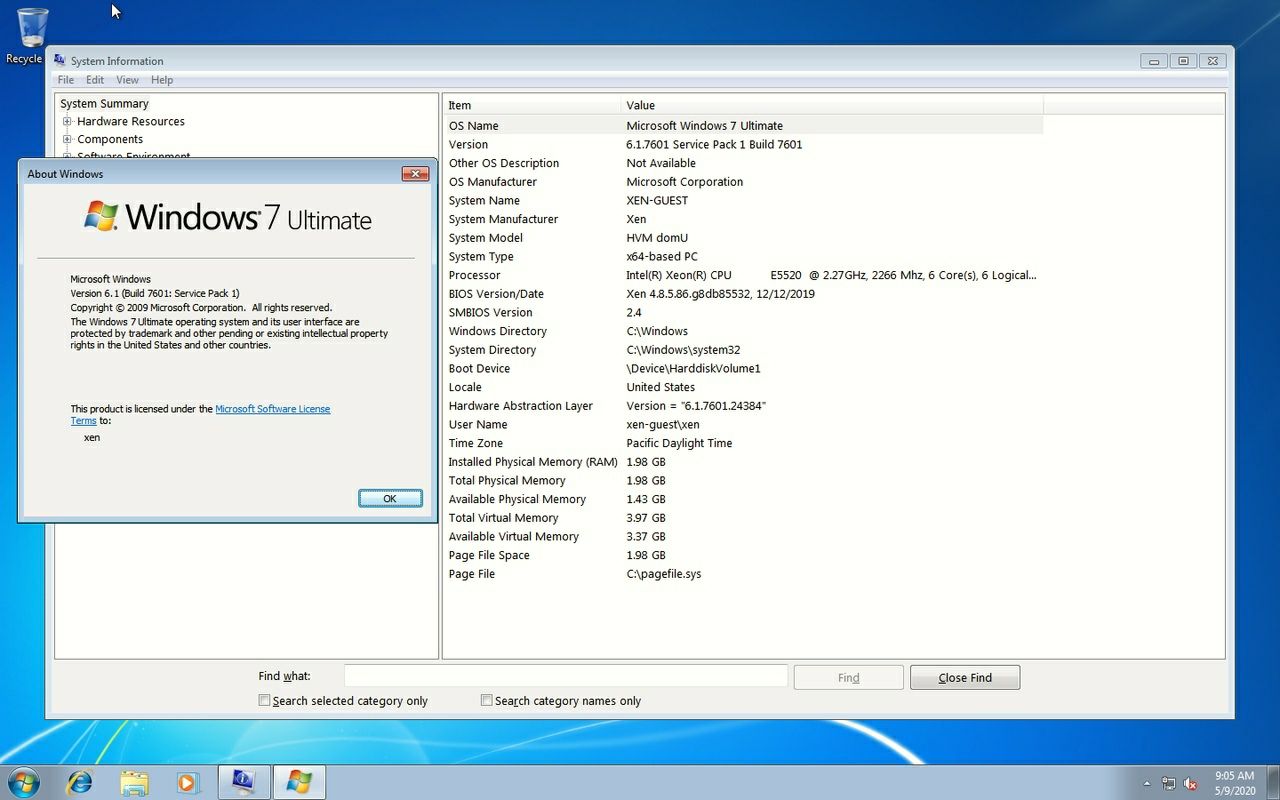Expand the Hardware Resources node

(x=67, y=121)
